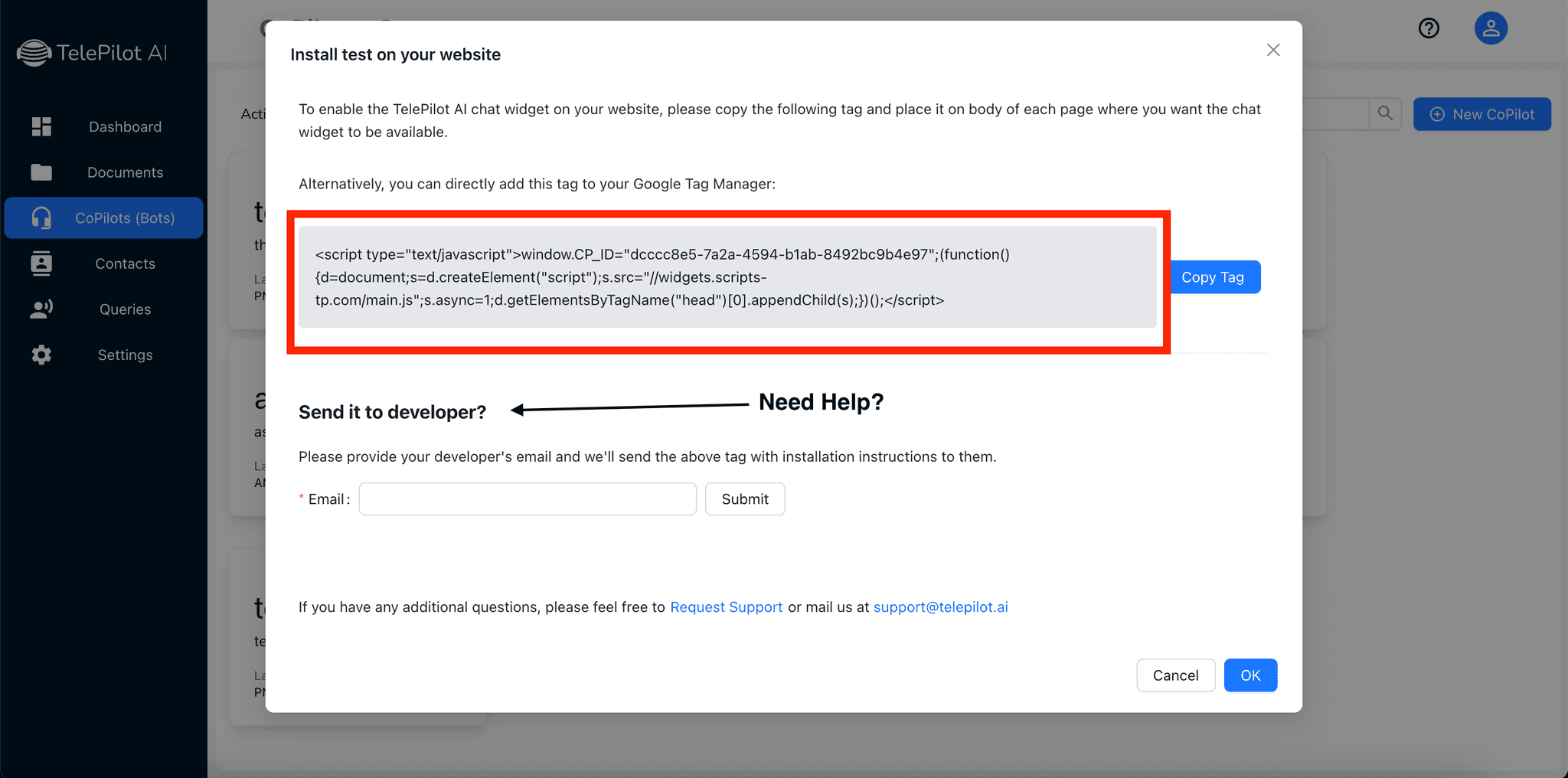Viewport: 1568px width, 778px height.
Task: Submit the developer email
Action: [744, 499]
